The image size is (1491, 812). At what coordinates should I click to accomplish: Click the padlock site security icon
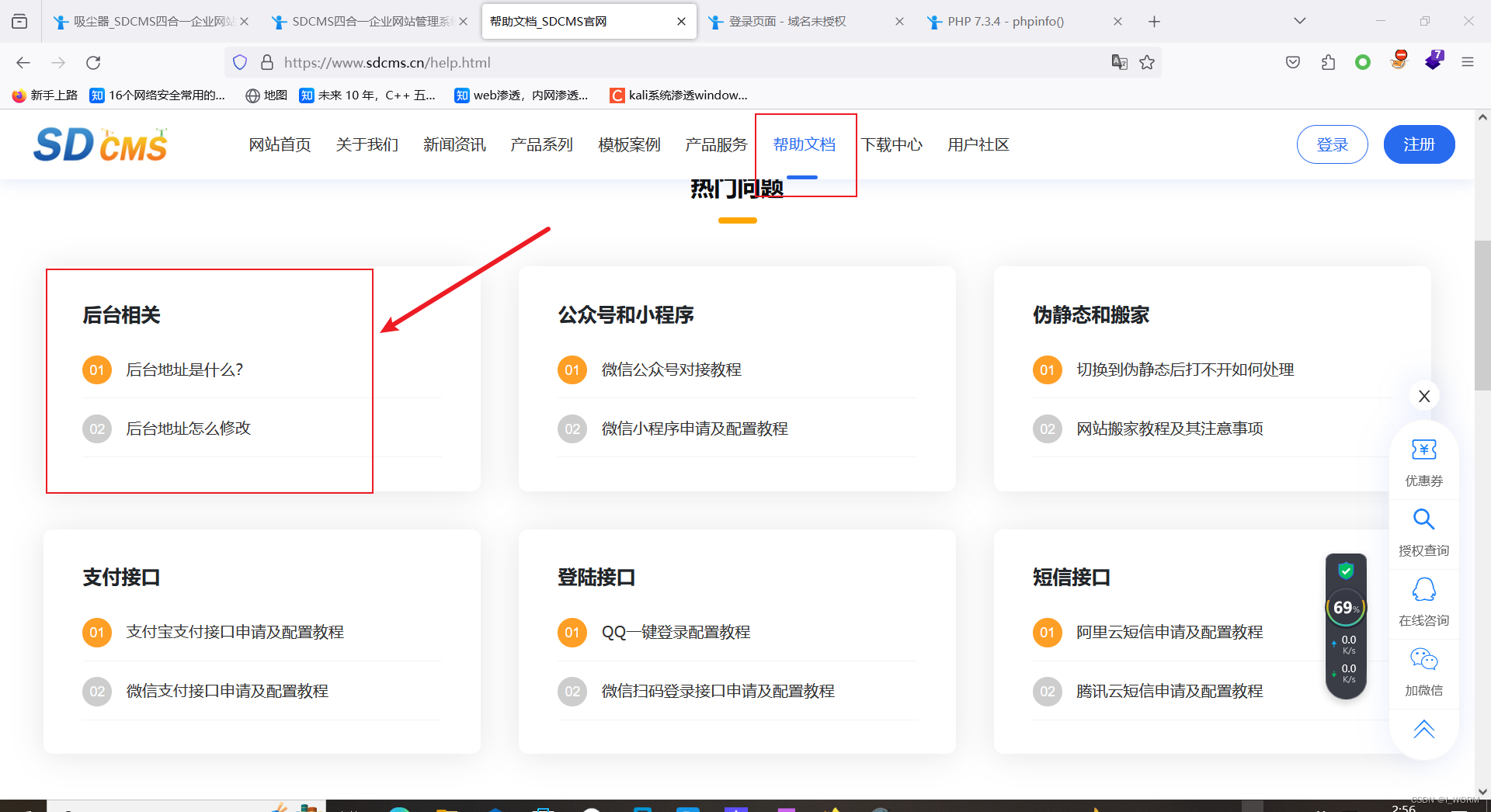coord(266,62)
